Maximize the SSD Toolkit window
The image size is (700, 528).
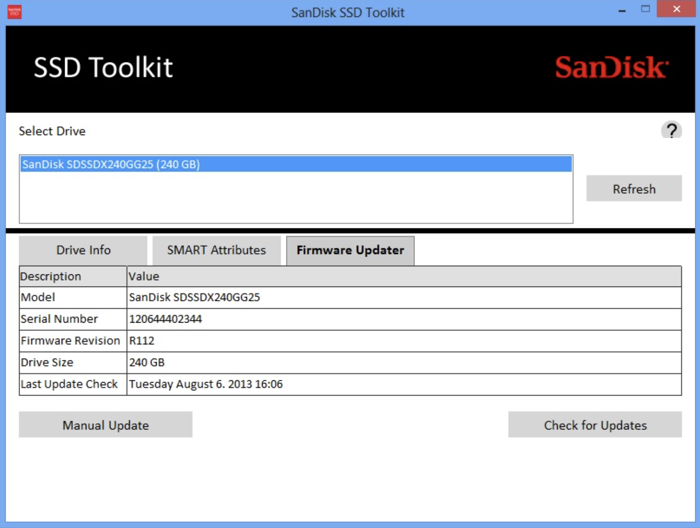click(628, 11)
